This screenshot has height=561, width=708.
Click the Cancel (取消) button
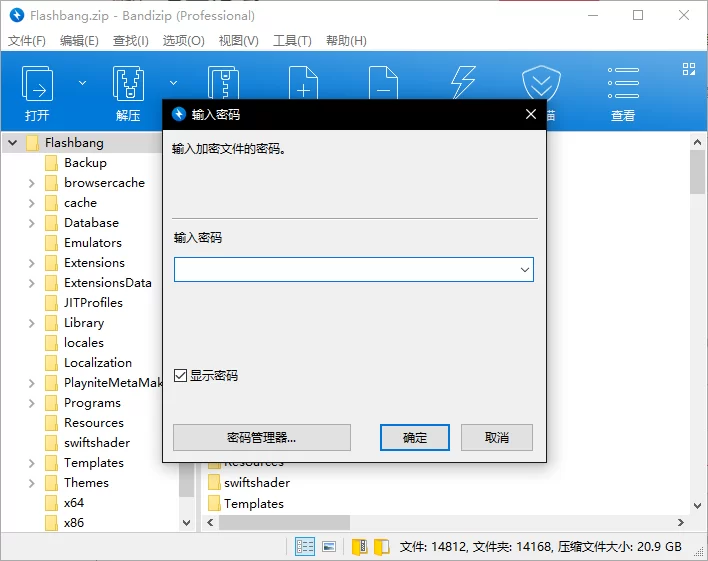(x=497, y=437)
